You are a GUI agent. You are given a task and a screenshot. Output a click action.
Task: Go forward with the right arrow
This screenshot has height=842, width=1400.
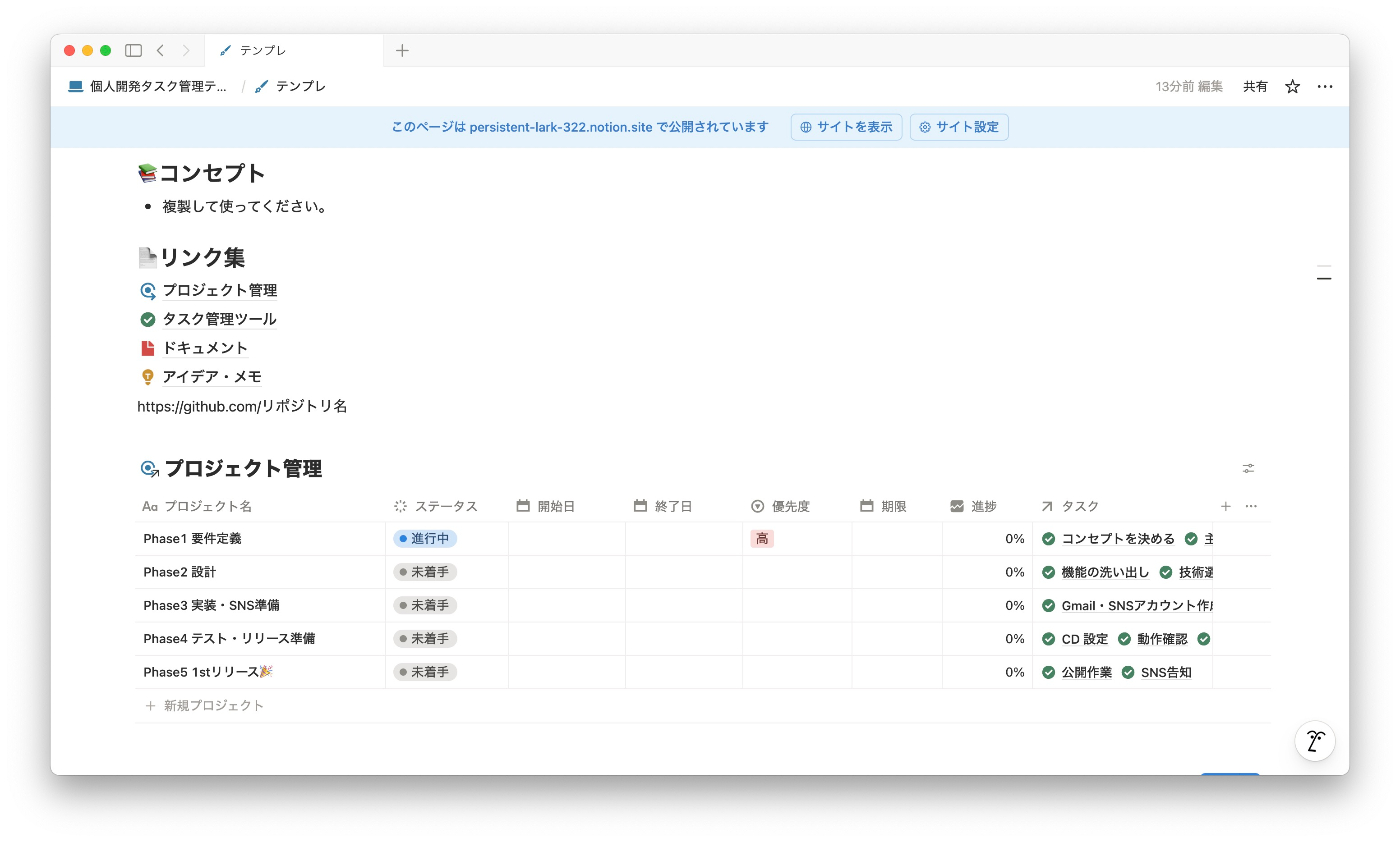click(185, 50)
